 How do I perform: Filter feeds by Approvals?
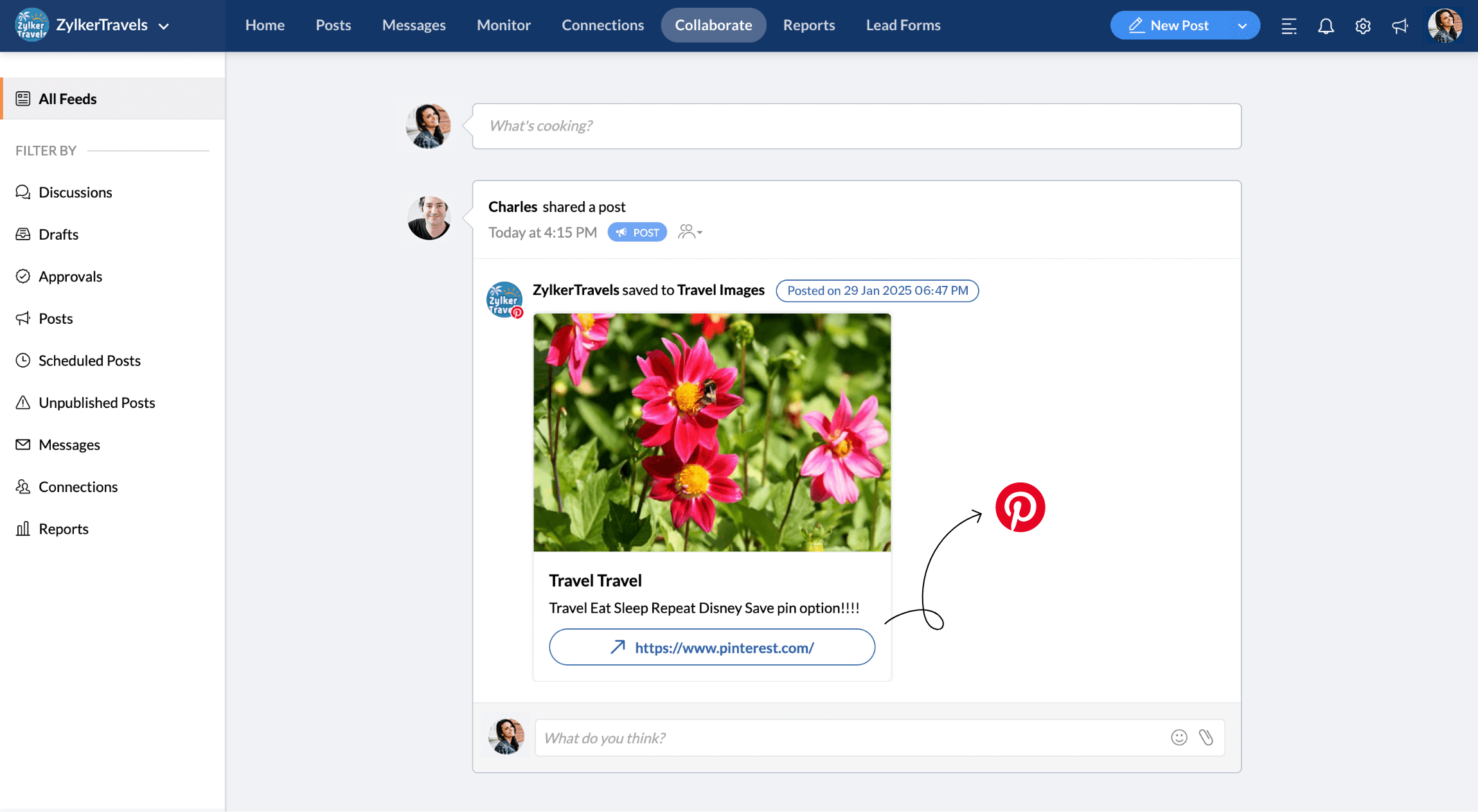click(x=70, y=276)
